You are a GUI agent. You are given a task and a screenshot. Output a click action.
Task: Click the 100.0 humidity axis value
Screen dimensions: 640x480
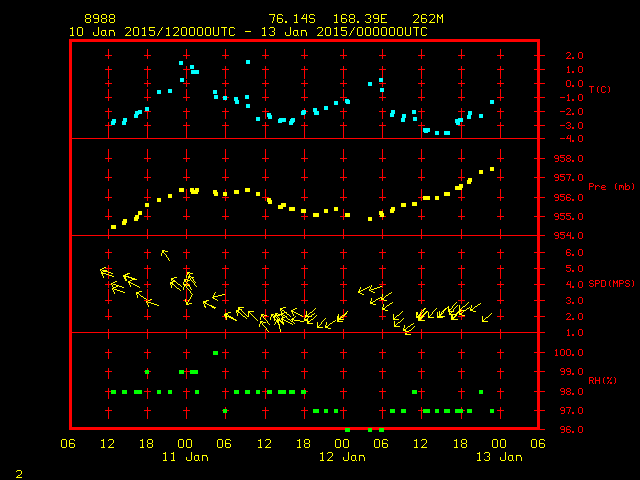[x=569, y=353]
